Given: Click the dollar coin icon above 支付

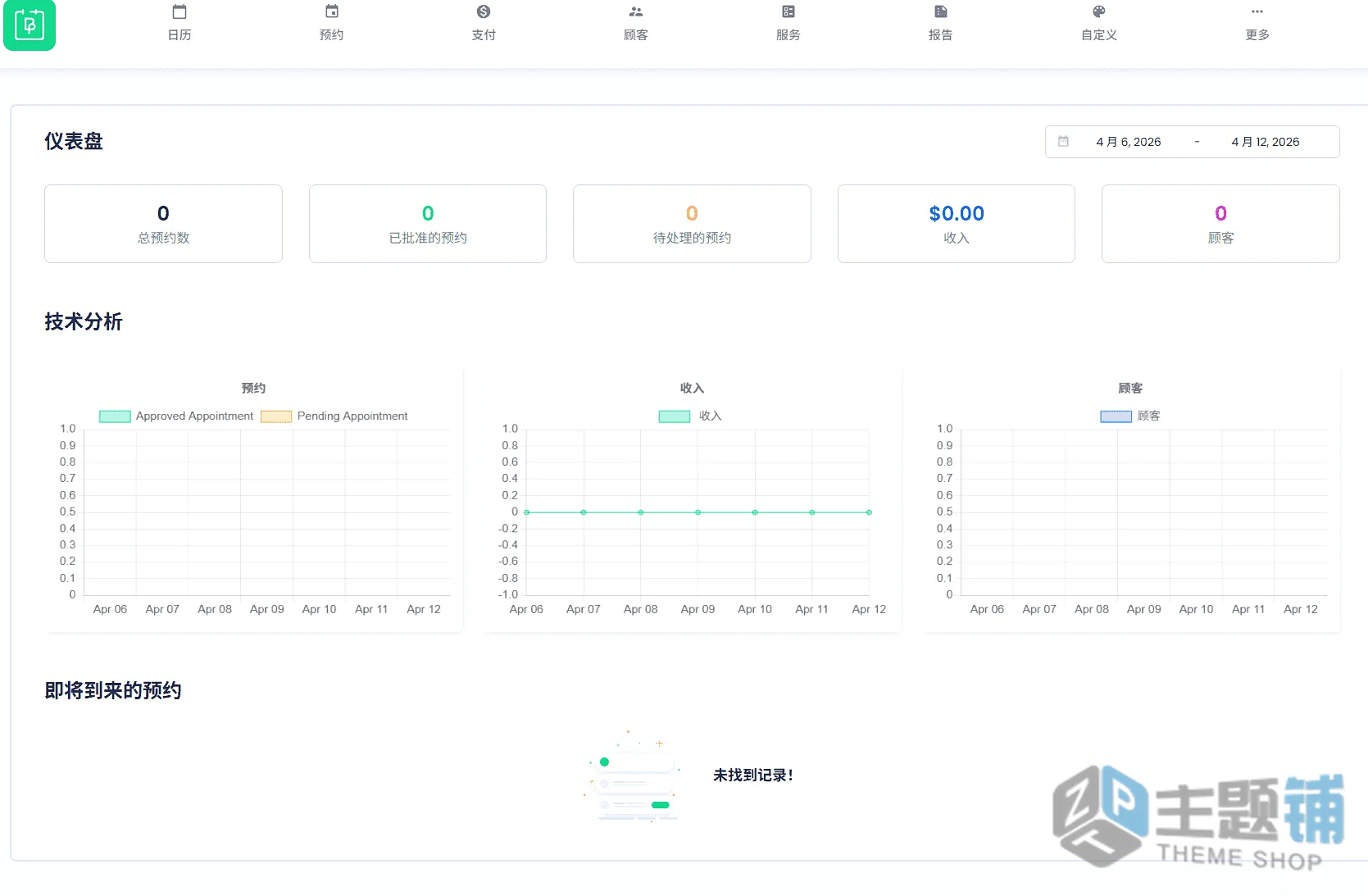Looking at the screenshot, I should coord(484,11).
